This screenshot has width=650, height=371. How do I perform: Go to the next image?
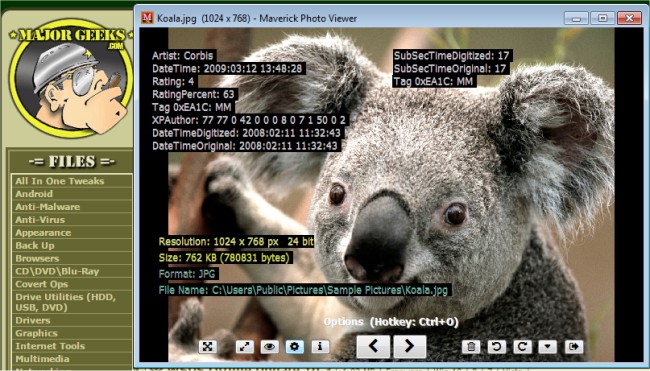coord(410,346)
